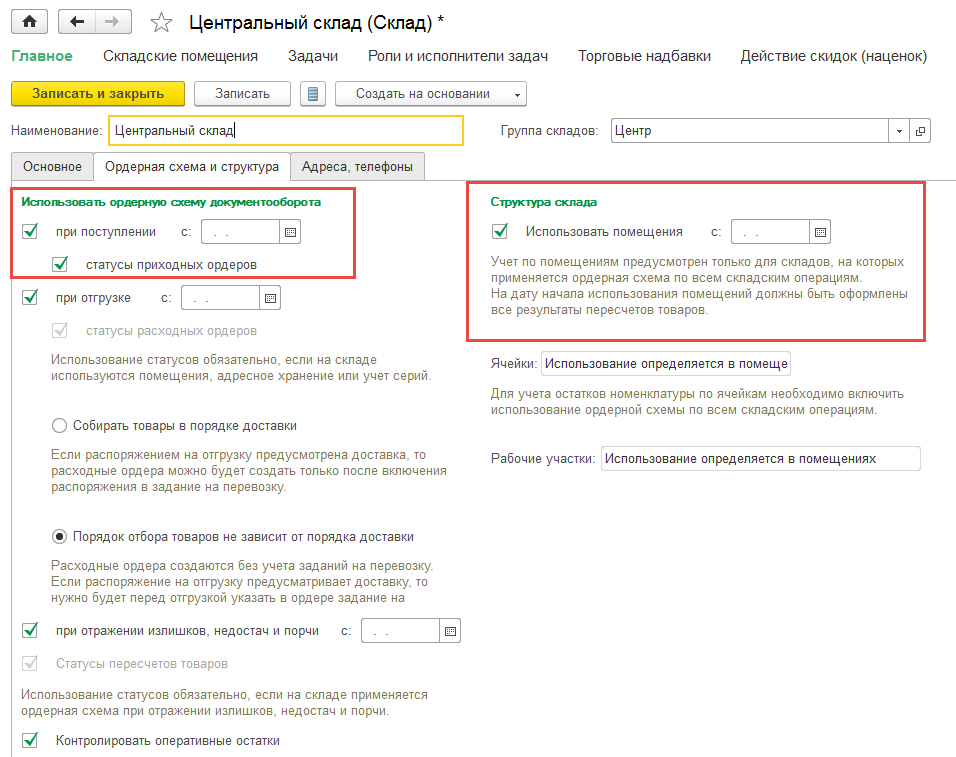This screenshot has width=956, height=757.
Task: Open 'Складские помещения' navigation item
Action: [x=180, y=56]
